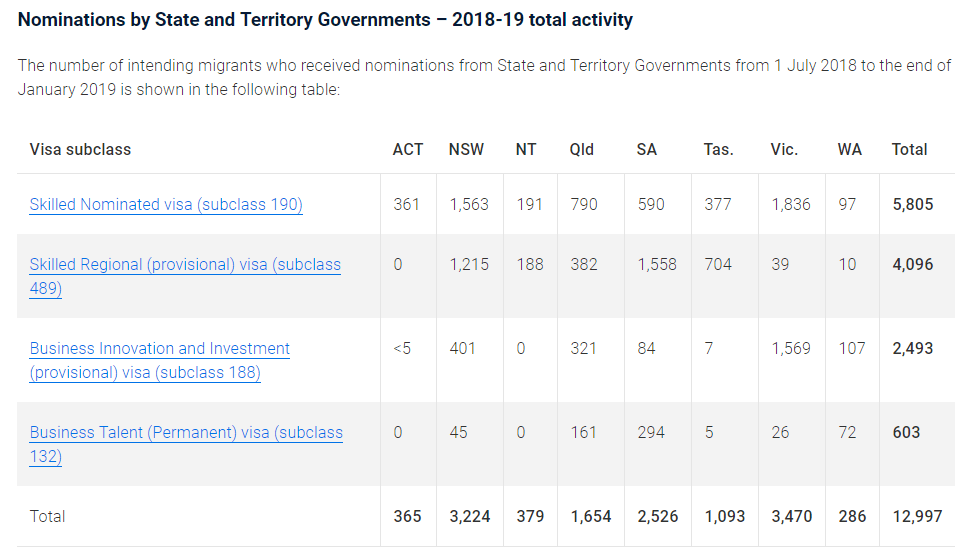
Task: Click the Tas. column header
Action: coord(718,150)
